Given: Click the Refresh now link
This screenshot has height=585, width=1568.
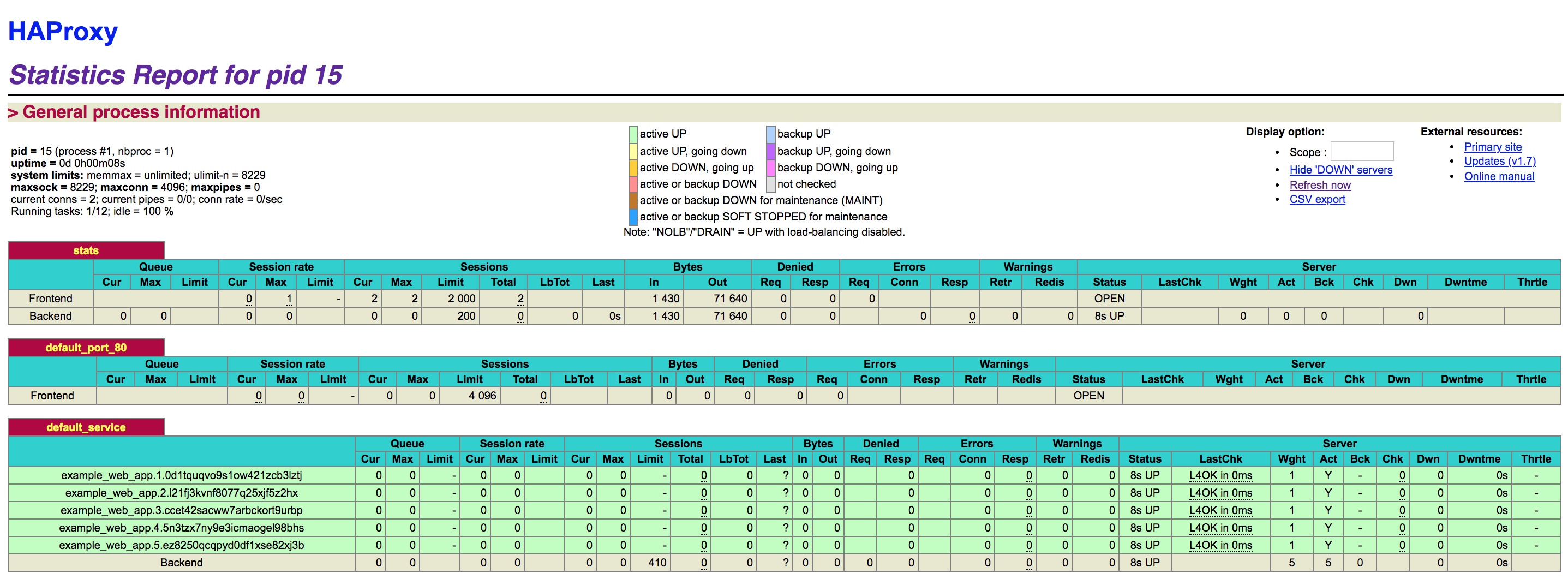Looking at the screenshot, I should (1320, 185).
